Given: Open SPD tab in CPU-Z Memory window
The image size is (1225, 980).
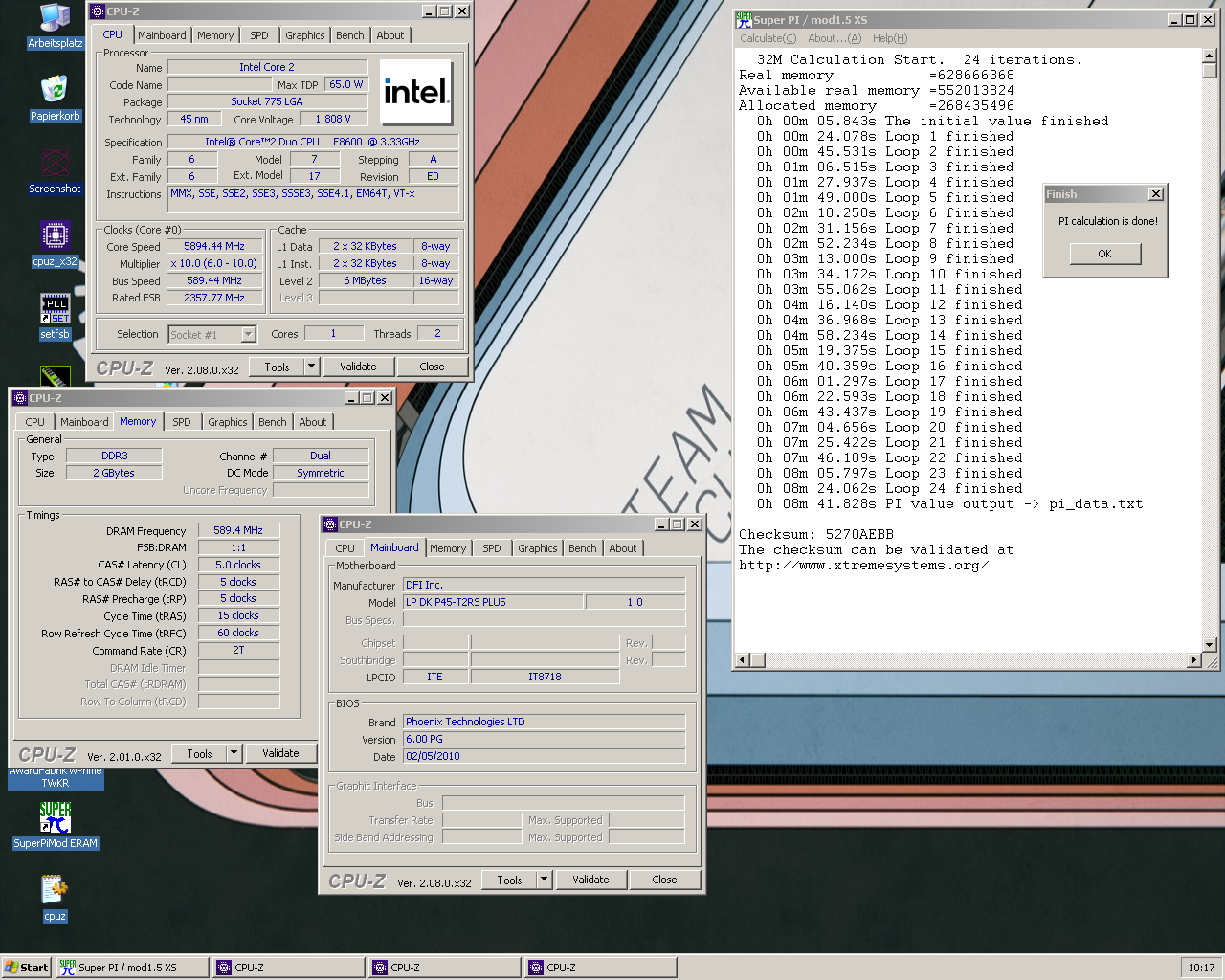Looking at the screenshot, I should (182, 422).
